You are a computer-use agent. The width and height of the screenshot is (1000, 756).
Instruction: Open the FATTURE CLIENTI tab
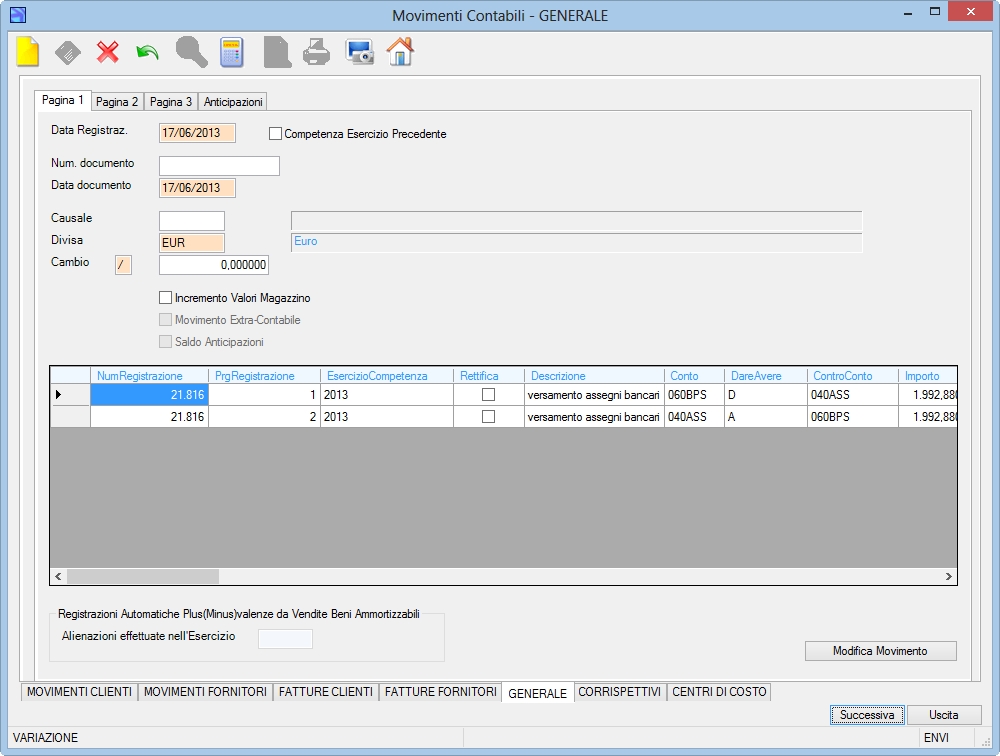pos(326,692)
